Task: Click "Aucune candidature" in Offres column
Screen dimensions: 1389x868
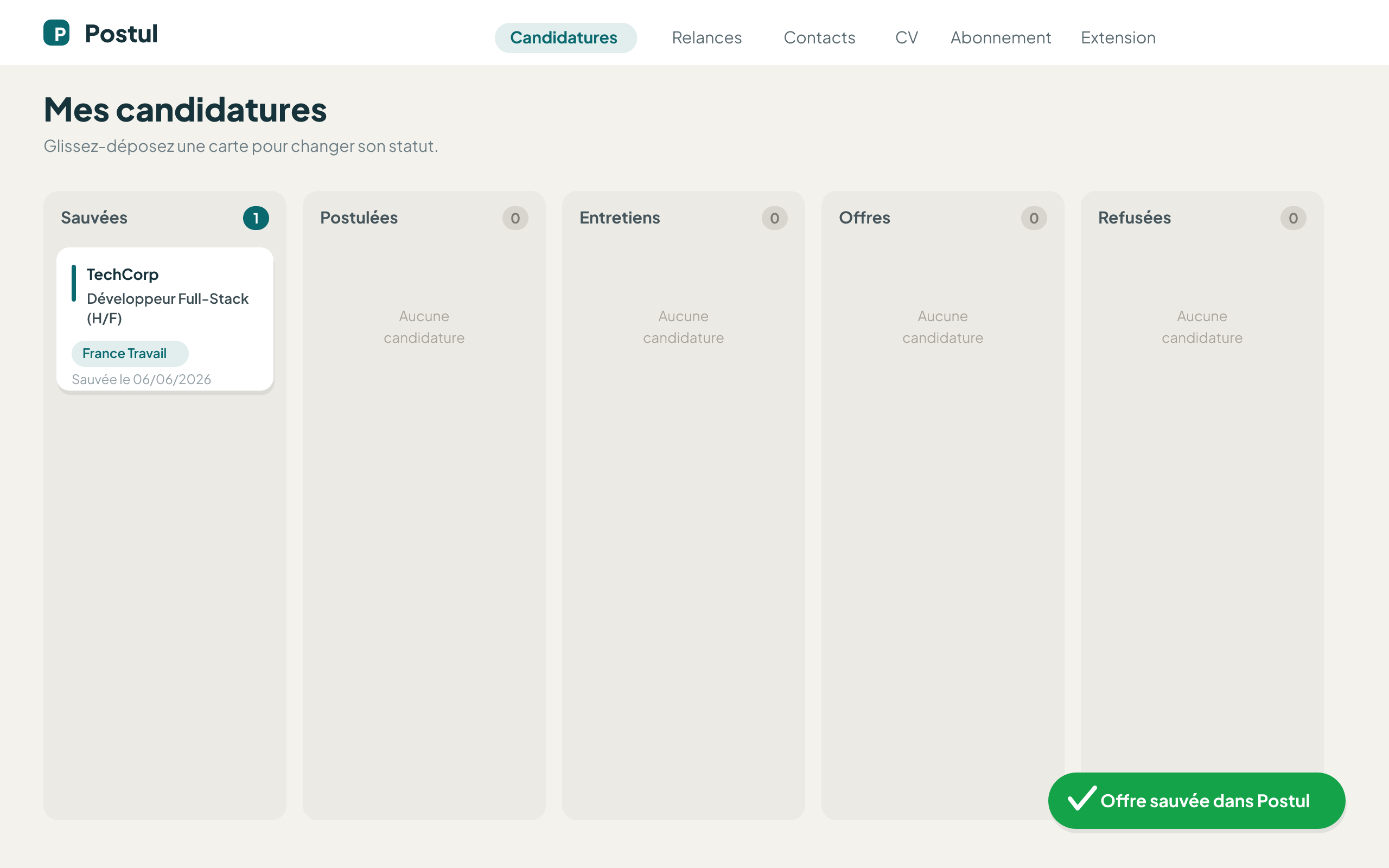Action: coord(942,327)
